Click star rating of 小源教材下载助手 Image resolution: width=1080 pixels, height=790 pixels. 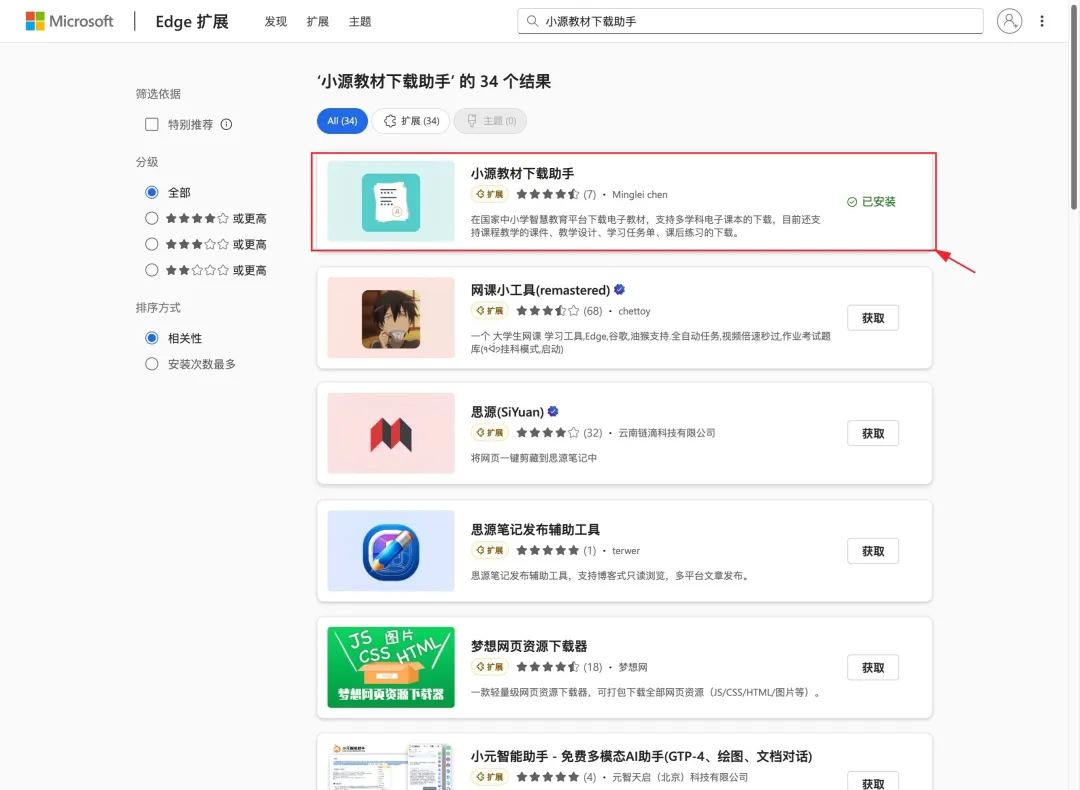coord(548,194)
